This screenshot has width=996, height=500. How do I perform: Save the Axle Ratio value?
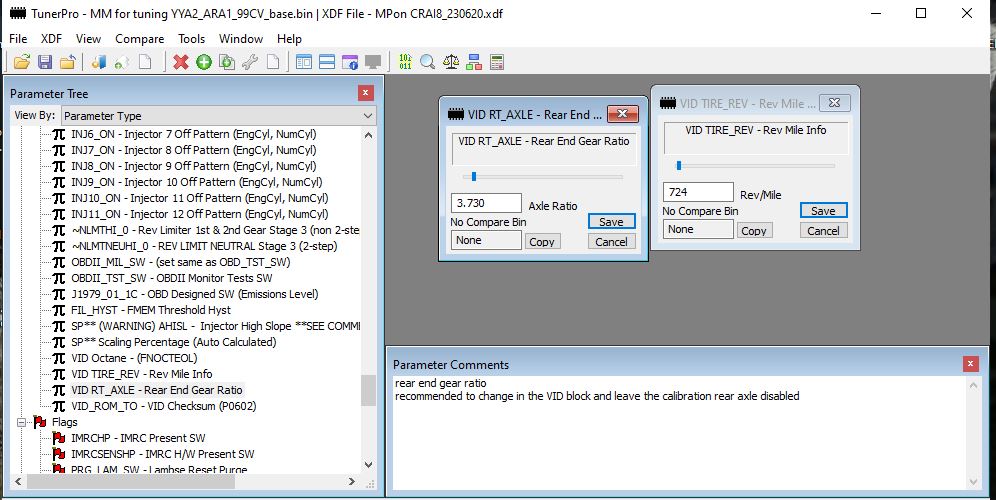click(x=611, y=222)
